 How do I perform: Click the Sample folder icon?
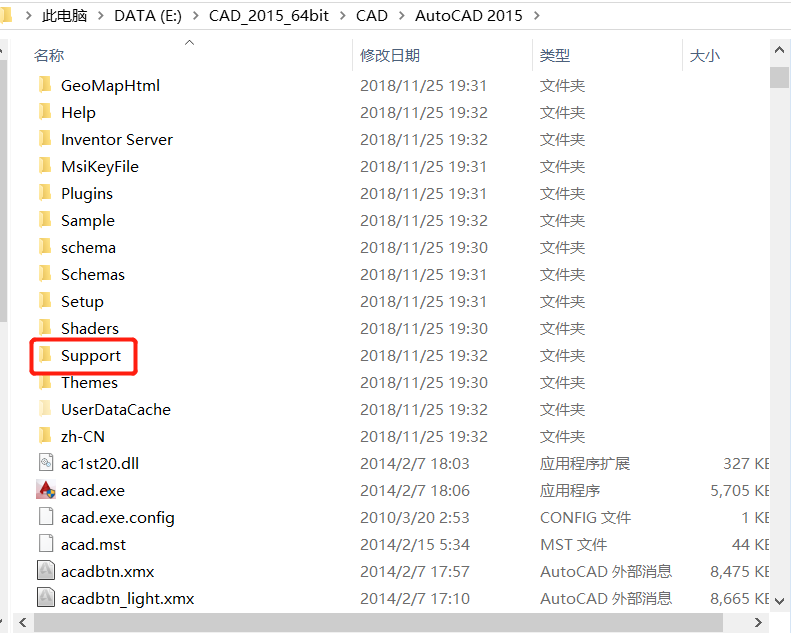pyautogui.click(x=45, y=220)
